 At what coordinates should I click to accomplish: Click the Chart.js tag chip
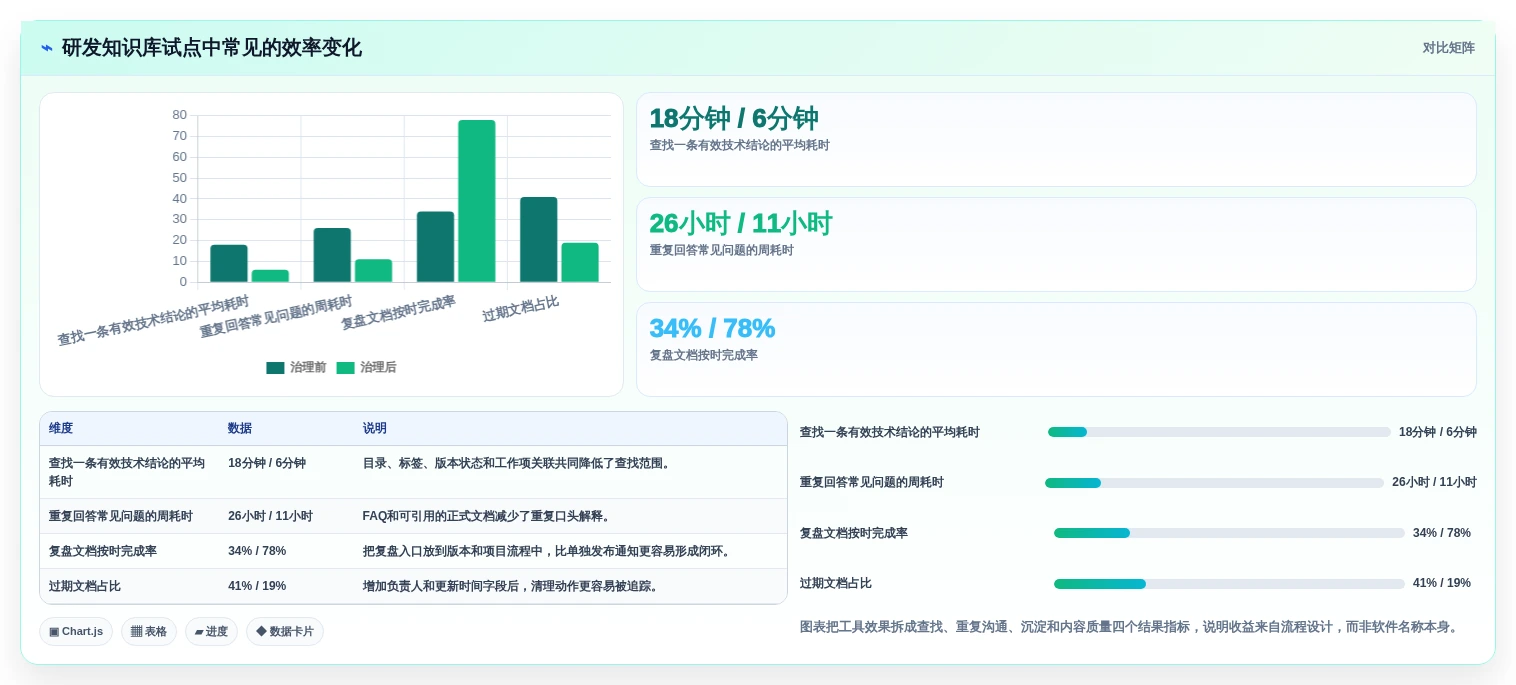[76, 632]
